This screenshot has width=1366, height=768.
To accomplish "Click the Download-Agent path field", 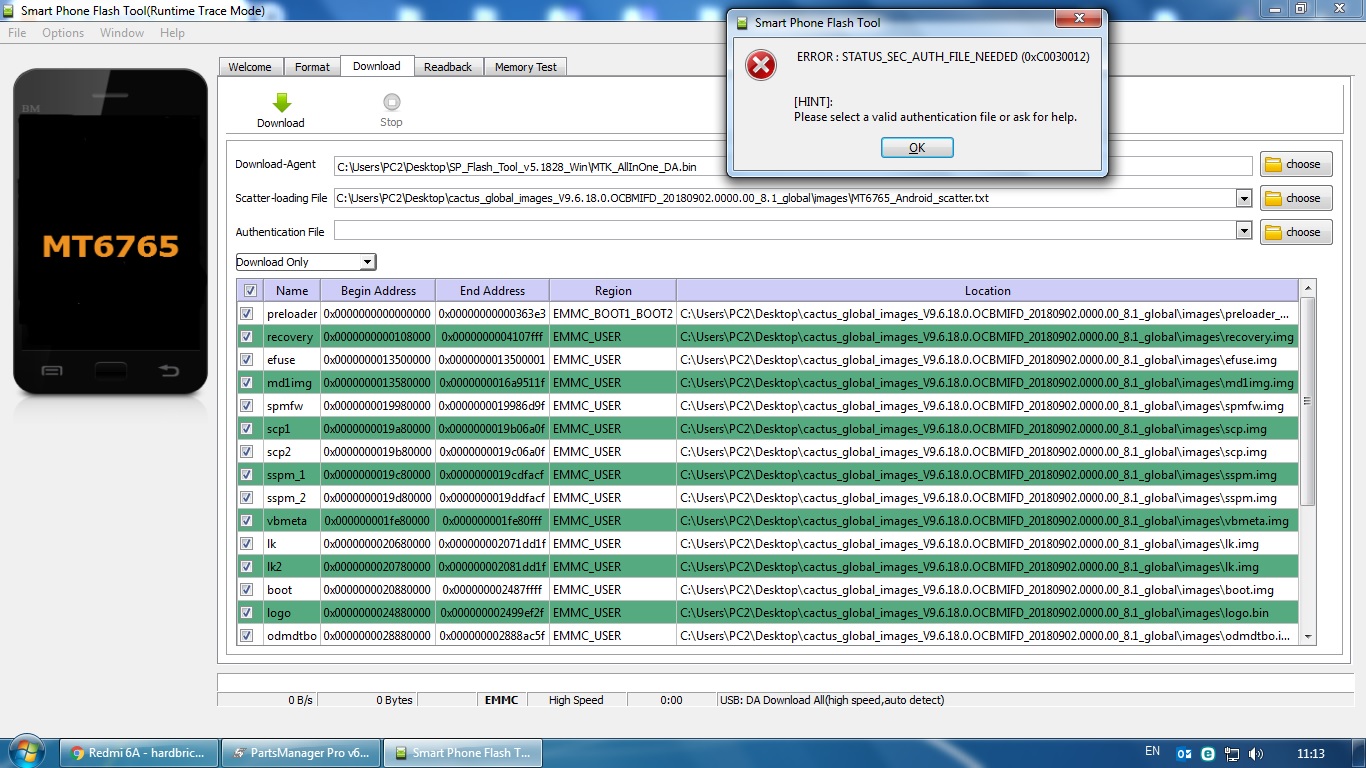I will pyautogui.click(x=793, y=166).
